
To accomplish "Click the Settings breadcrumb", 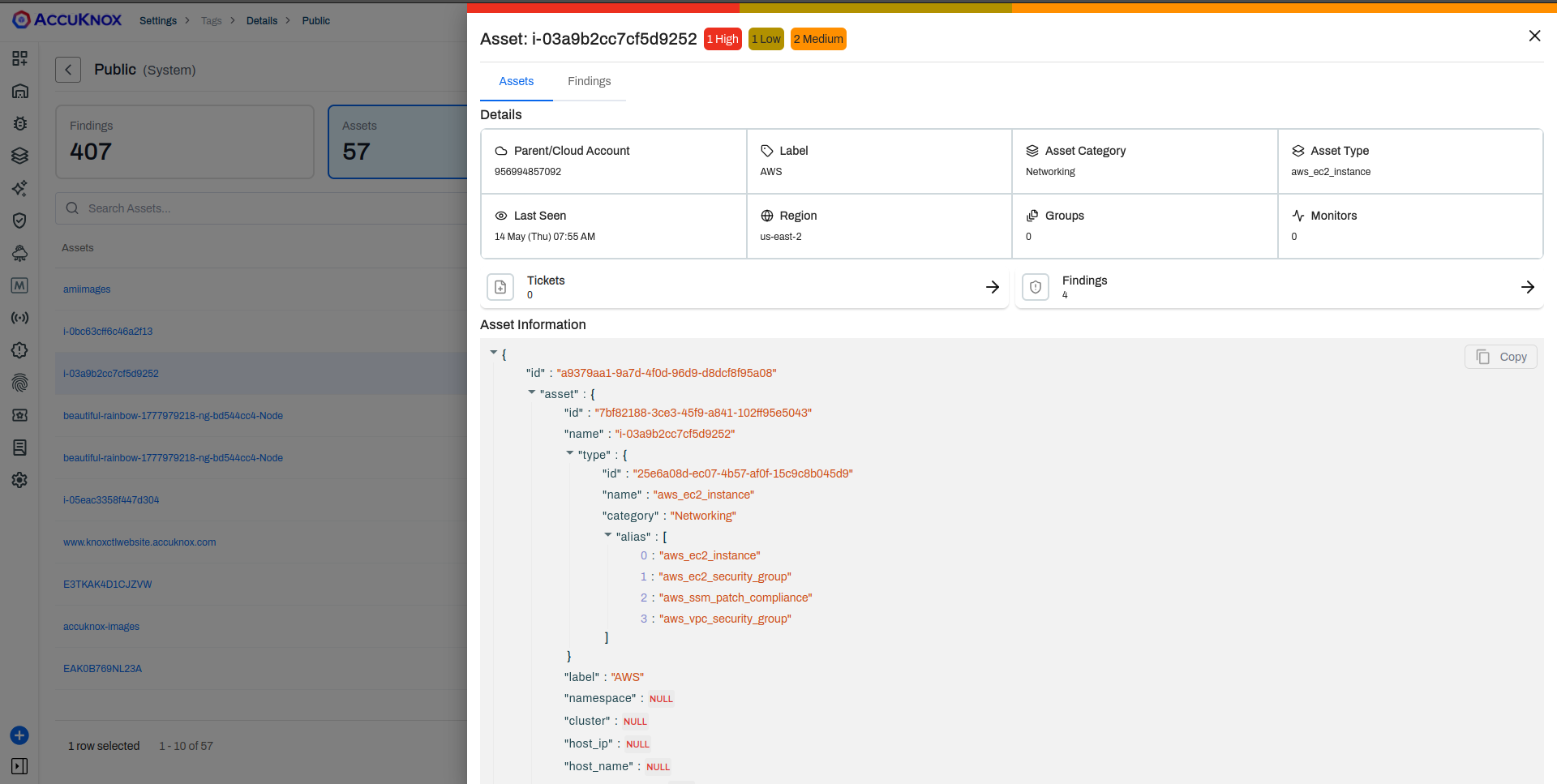I will 158,21.
